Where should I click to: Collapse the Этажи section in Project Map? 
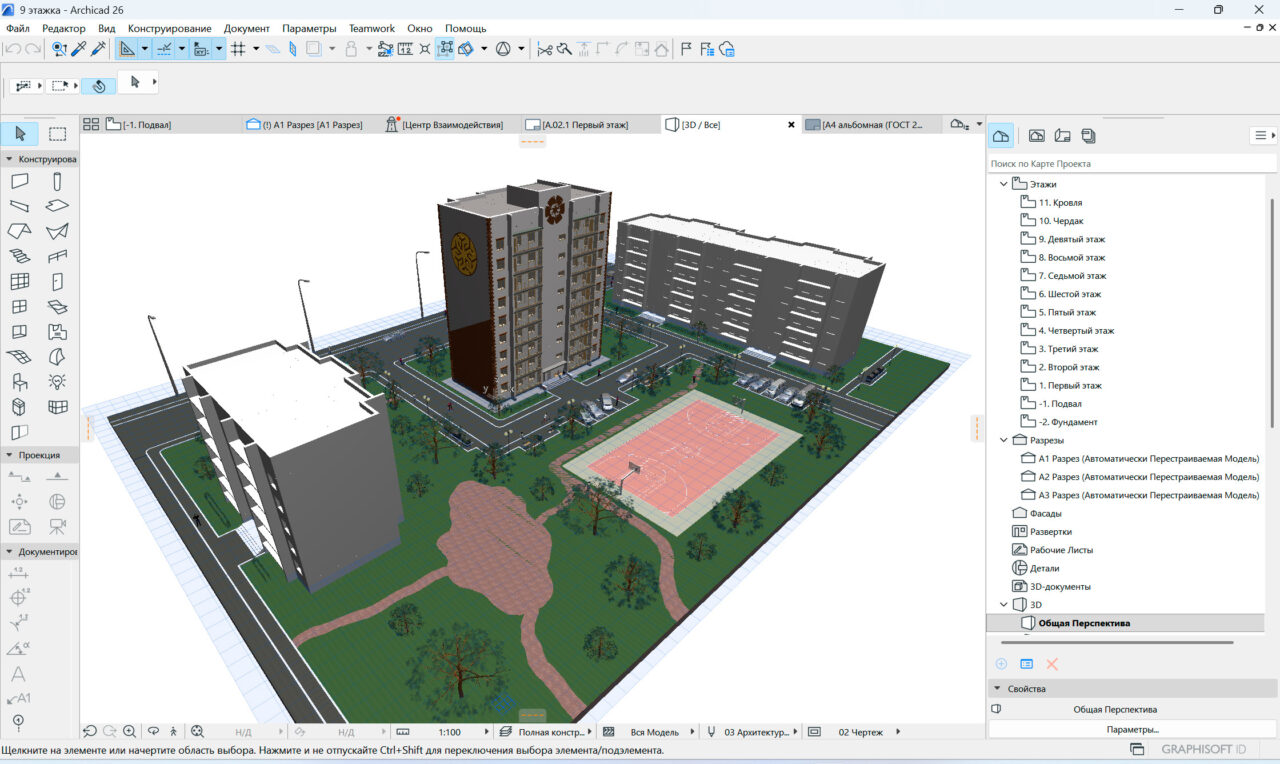(x=1004, y=183)
